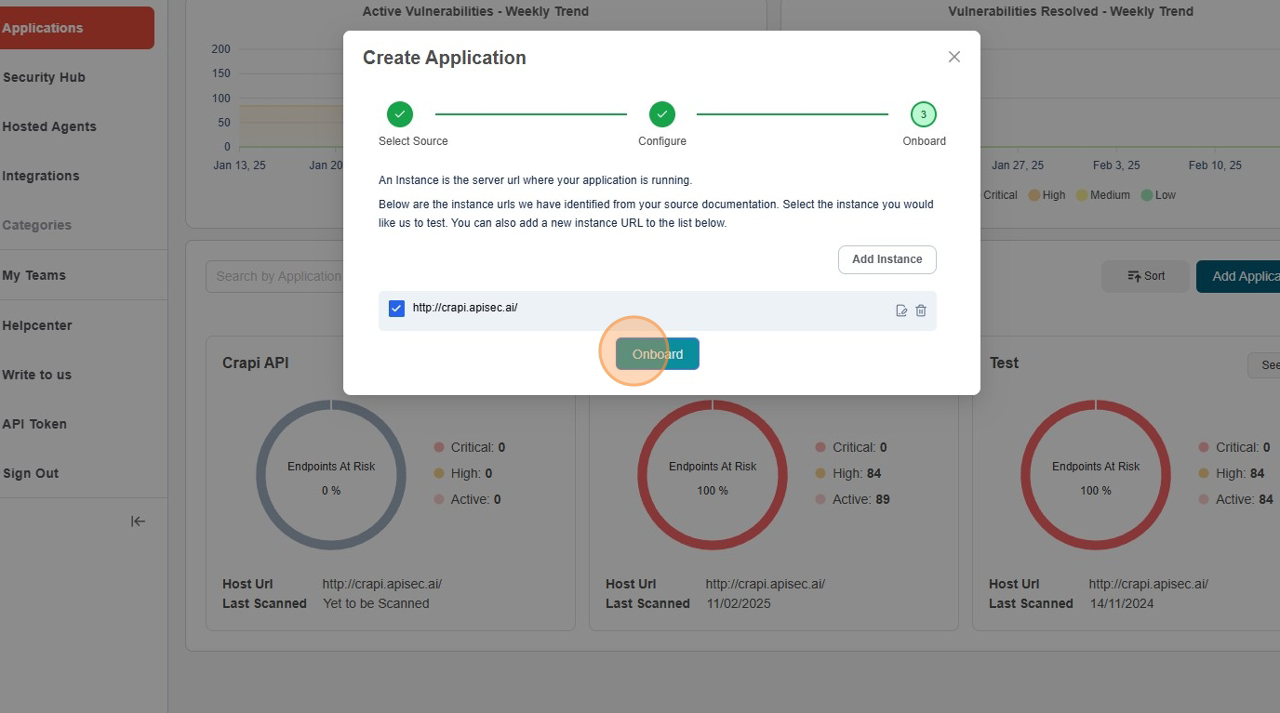The width and height of the screenshot is (1280, 713).
Task: Click the Add Instance button
Action: [x=887, y=259]
